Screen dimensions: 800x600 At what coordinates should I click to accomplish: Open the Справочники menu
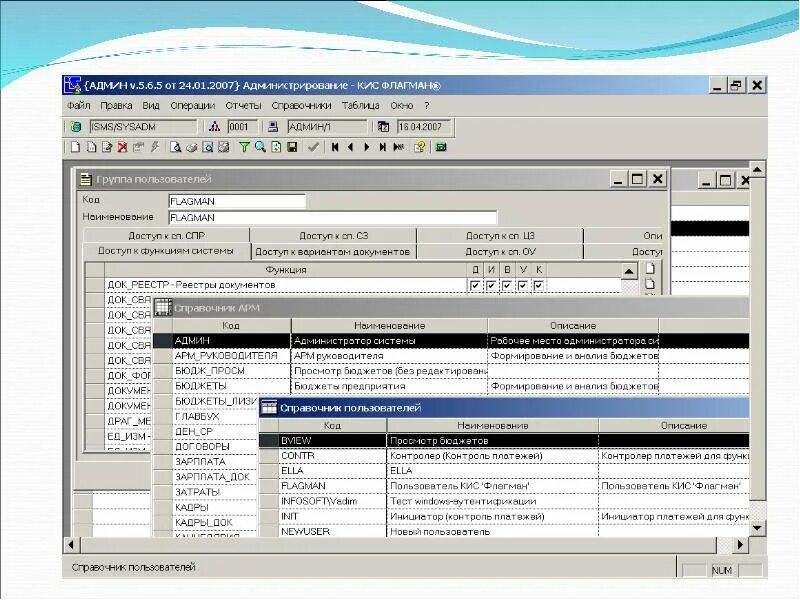[302, 106]
